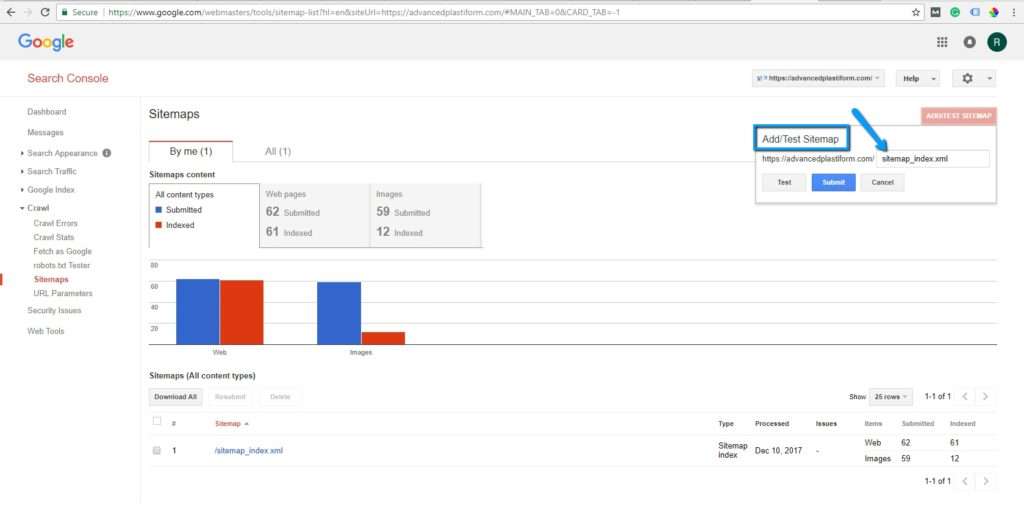Open the /sitemap_index.xml link

(249, 450)
